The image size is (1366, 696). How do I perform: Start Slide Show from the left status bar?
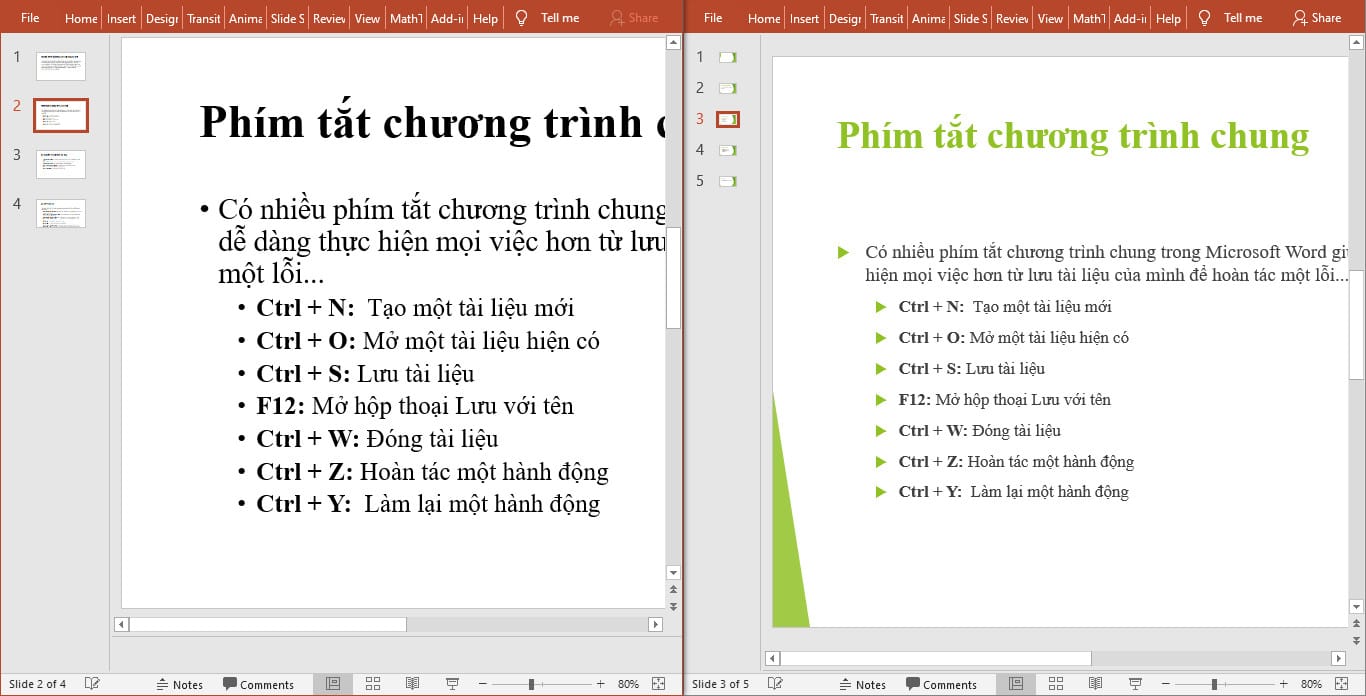tap(453, 684)
